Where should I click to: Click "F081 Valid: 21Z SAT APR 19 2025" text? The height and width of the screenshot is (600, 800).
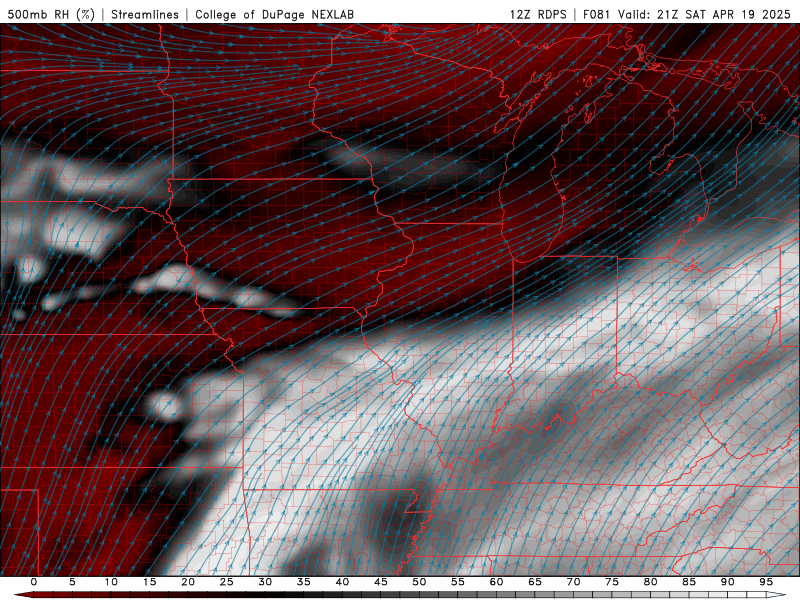click(x=687, y=14)
